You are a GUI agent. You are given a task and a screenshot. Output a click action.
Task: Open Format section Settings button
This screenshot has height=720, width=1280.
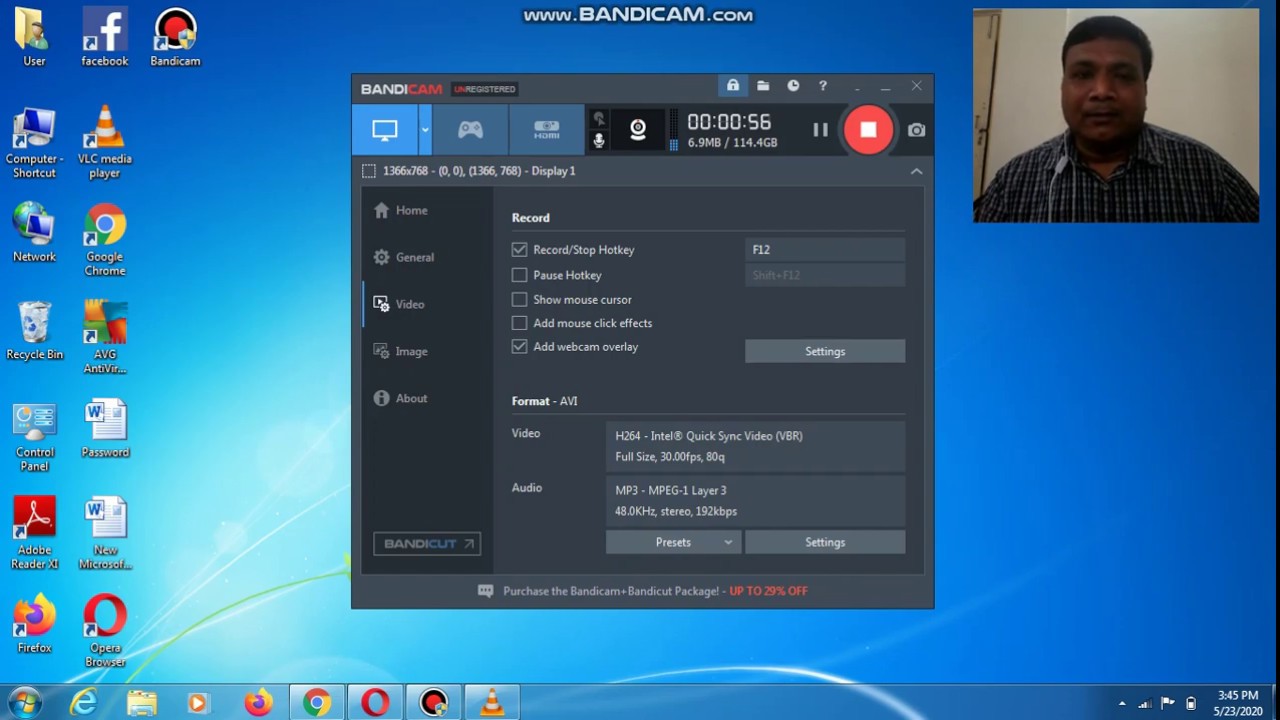click(x=825, y=542)
